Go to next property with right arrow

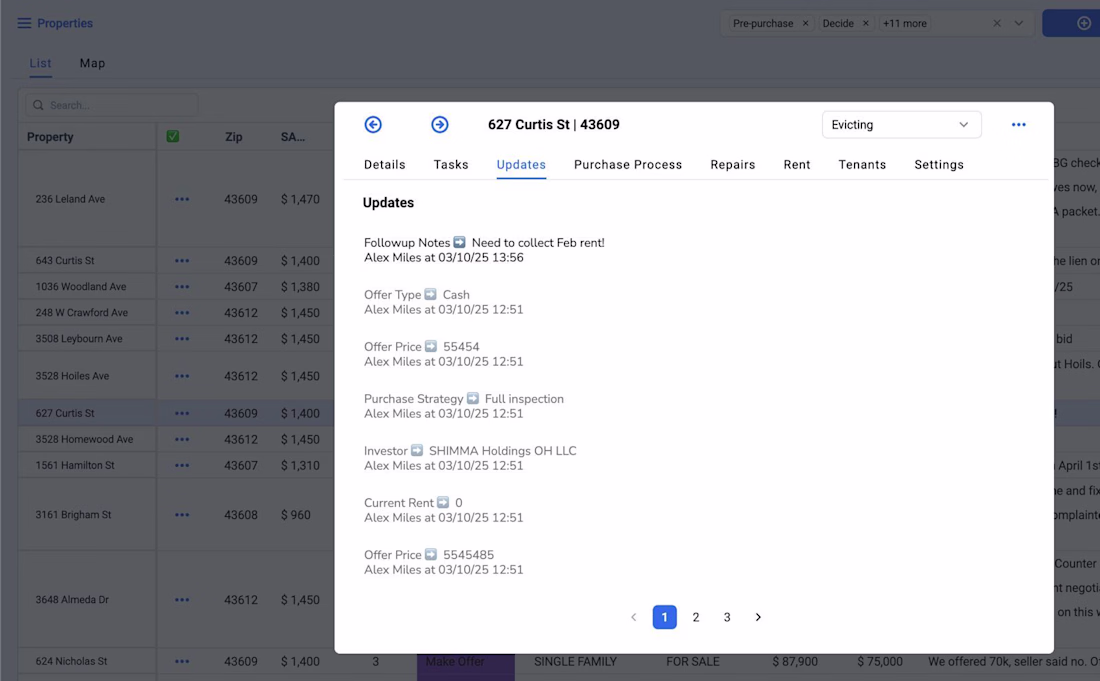tap(440, 124)
